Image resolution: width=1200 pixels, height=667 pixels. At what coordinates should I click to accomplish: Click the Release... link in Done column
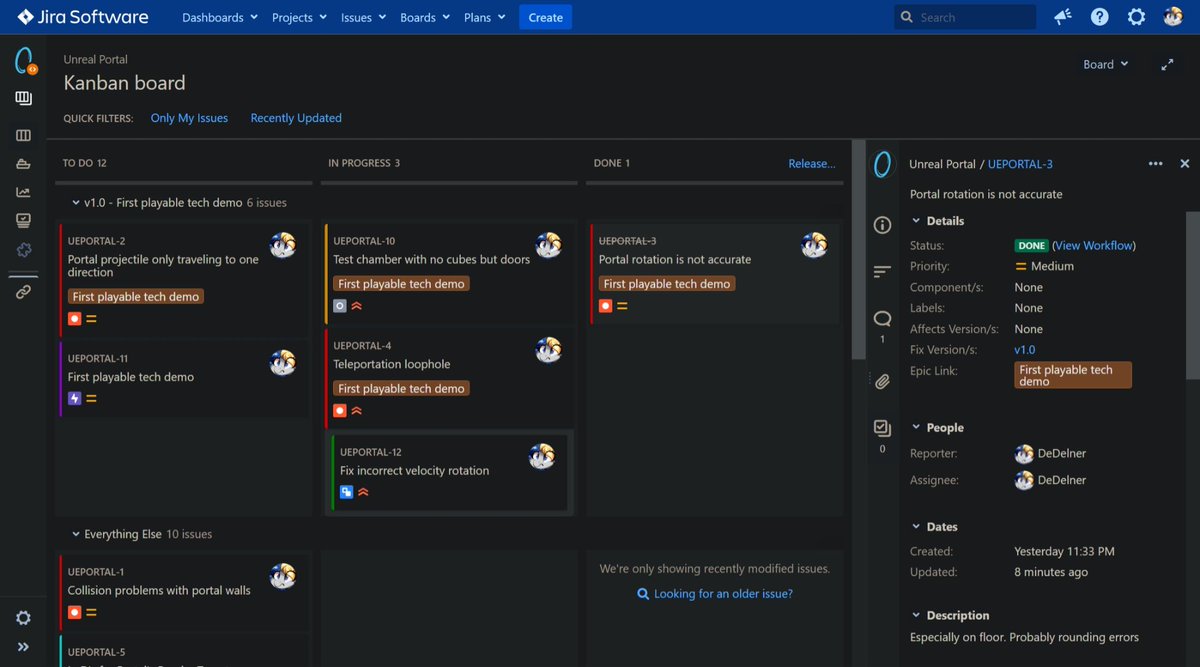[x=811, y=163]
